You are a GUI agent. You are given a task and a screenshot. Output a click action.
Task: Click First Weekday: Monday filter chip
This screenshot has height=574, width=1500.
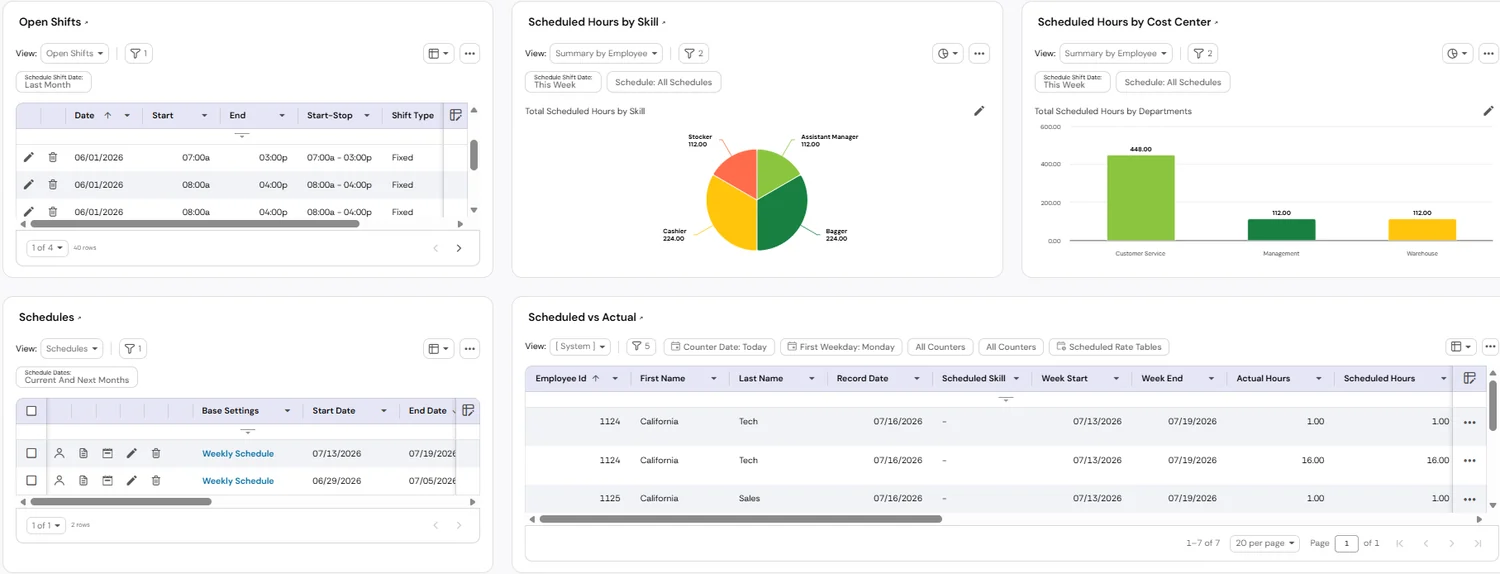[x=841, y=347]
